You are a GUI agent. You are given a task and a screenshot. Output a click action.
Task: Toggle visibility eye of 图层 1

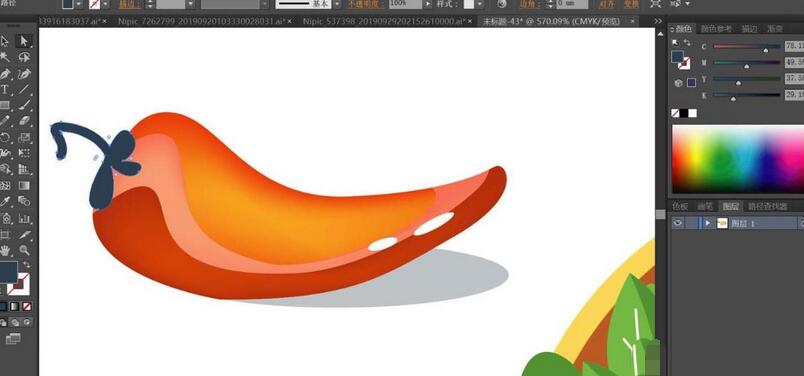(x=678, y=223)
